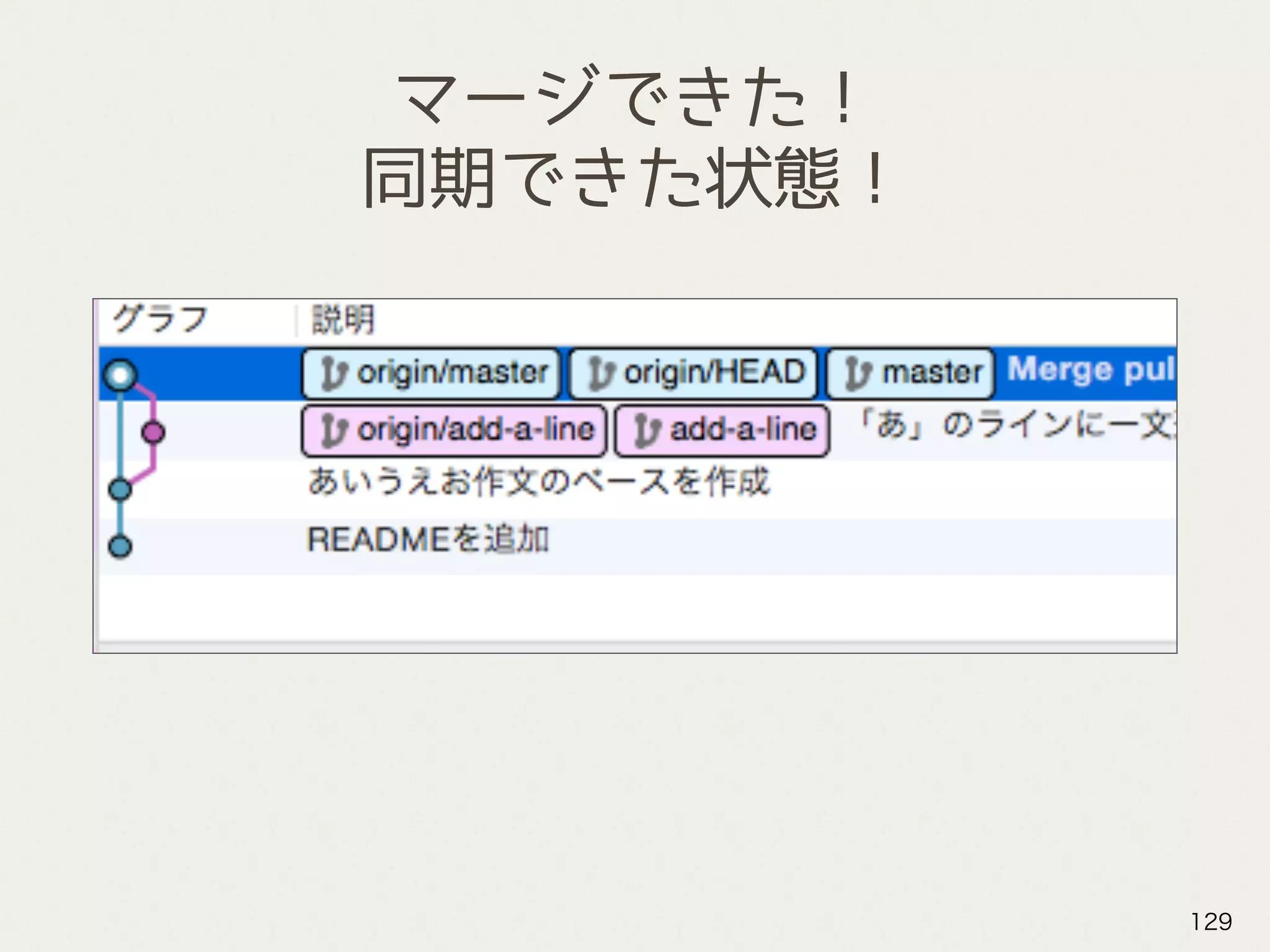Image resolution: width=1270 pixels, height=952 pixels.
Task: Select the origin/add-a-line branch label
Action: tap(475, 430)
